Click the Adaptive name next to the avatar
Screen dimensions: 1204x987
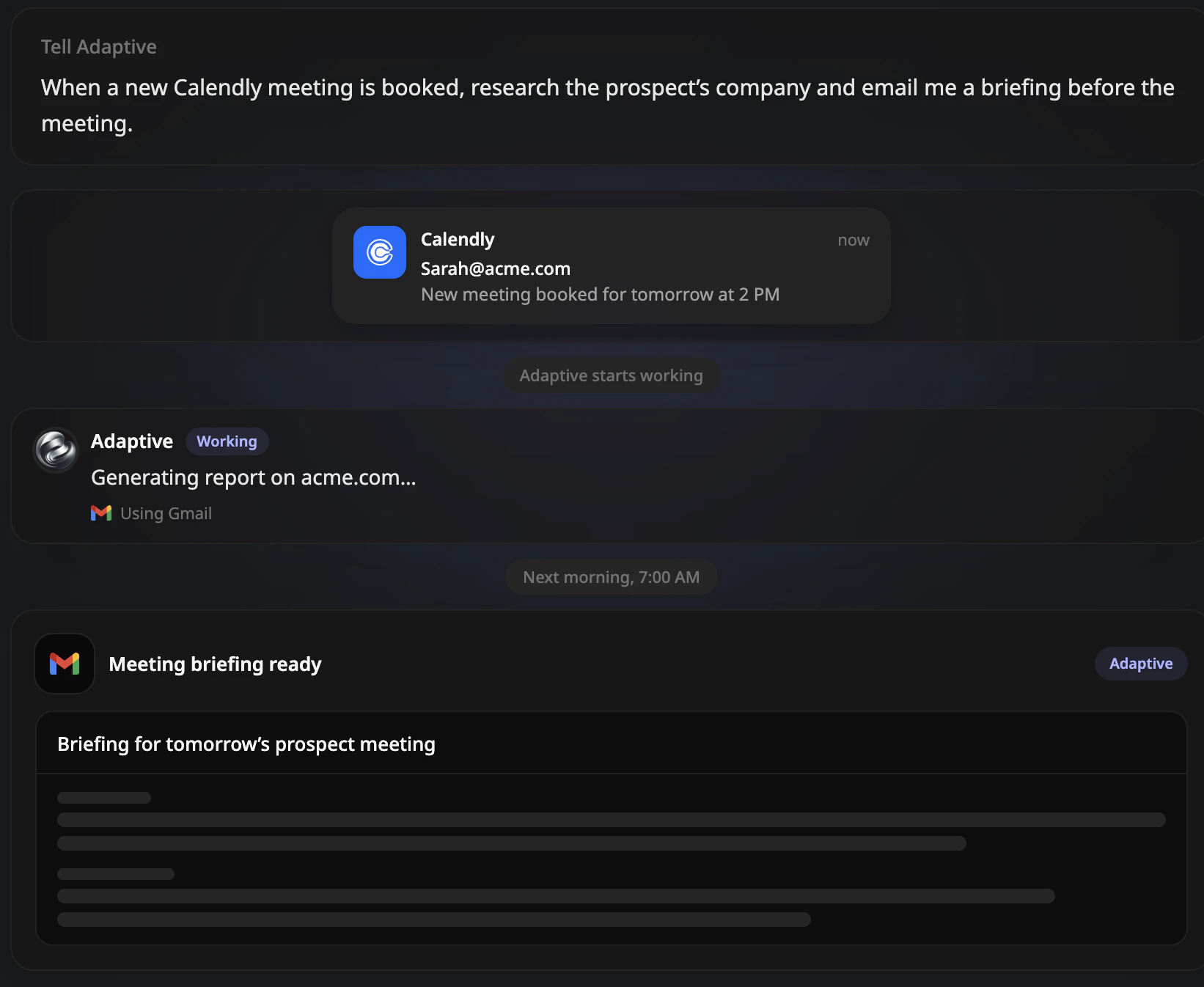click(132, 441)
